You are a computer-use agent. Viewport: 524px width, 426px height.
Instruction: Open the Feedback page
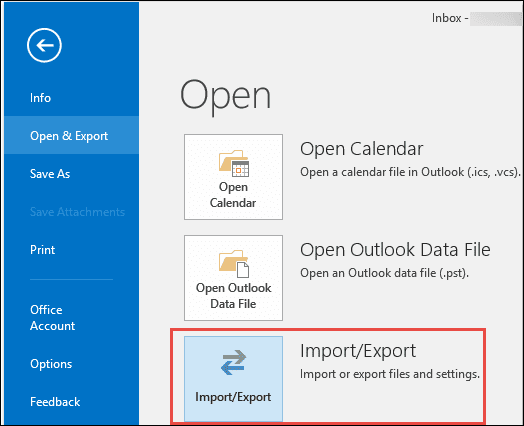click(55, 402)
